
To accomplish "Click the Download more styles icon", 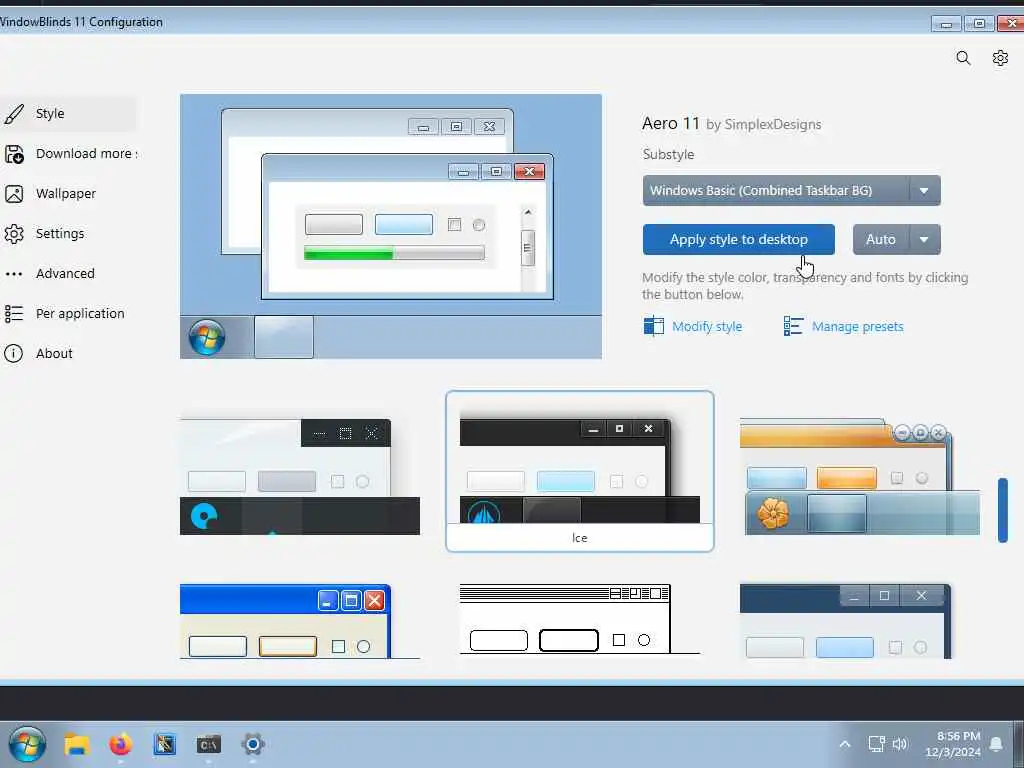I will 14,154.
